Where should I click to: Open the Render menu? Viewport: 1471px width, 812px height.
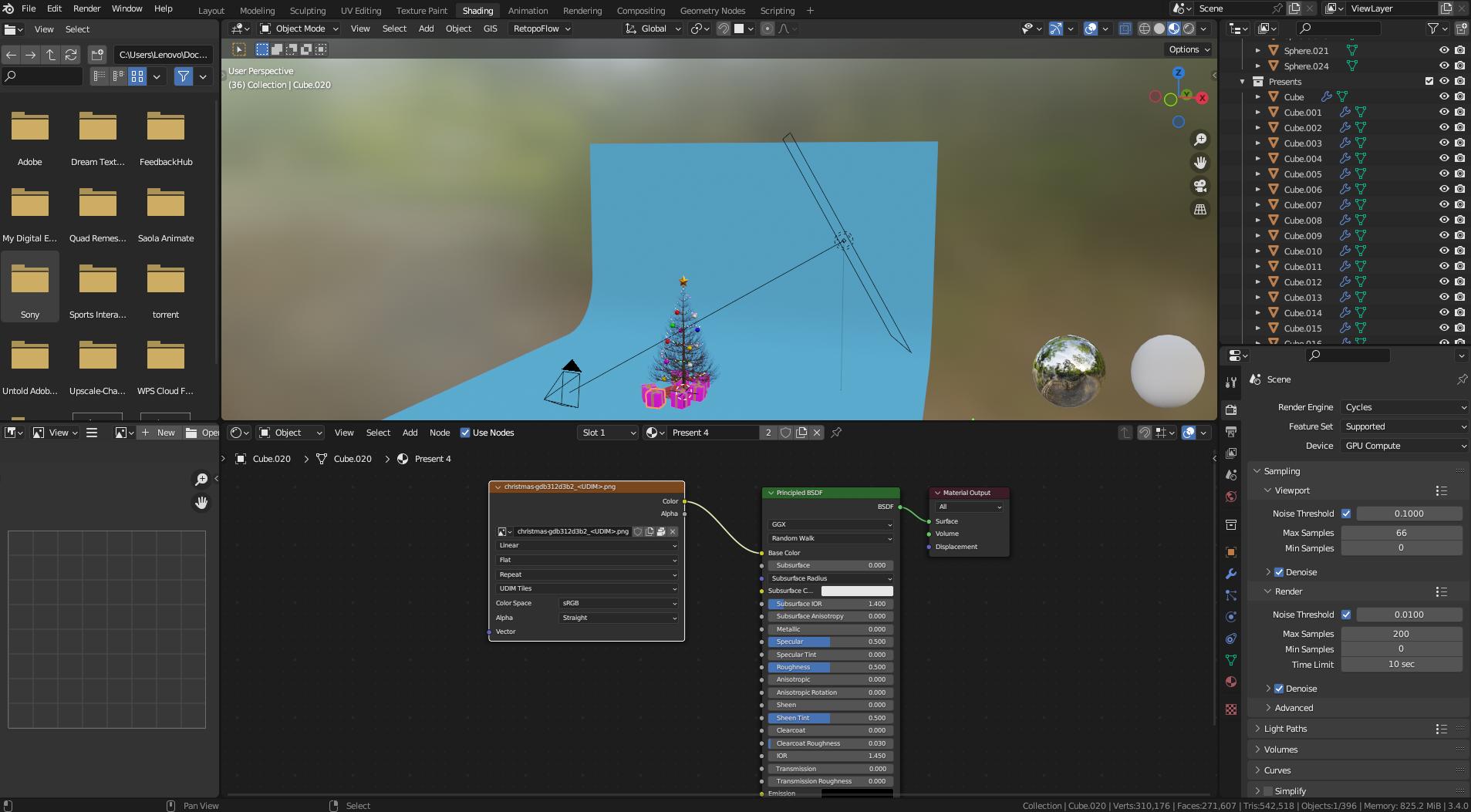pyautogui.click(x=86, y=8)
